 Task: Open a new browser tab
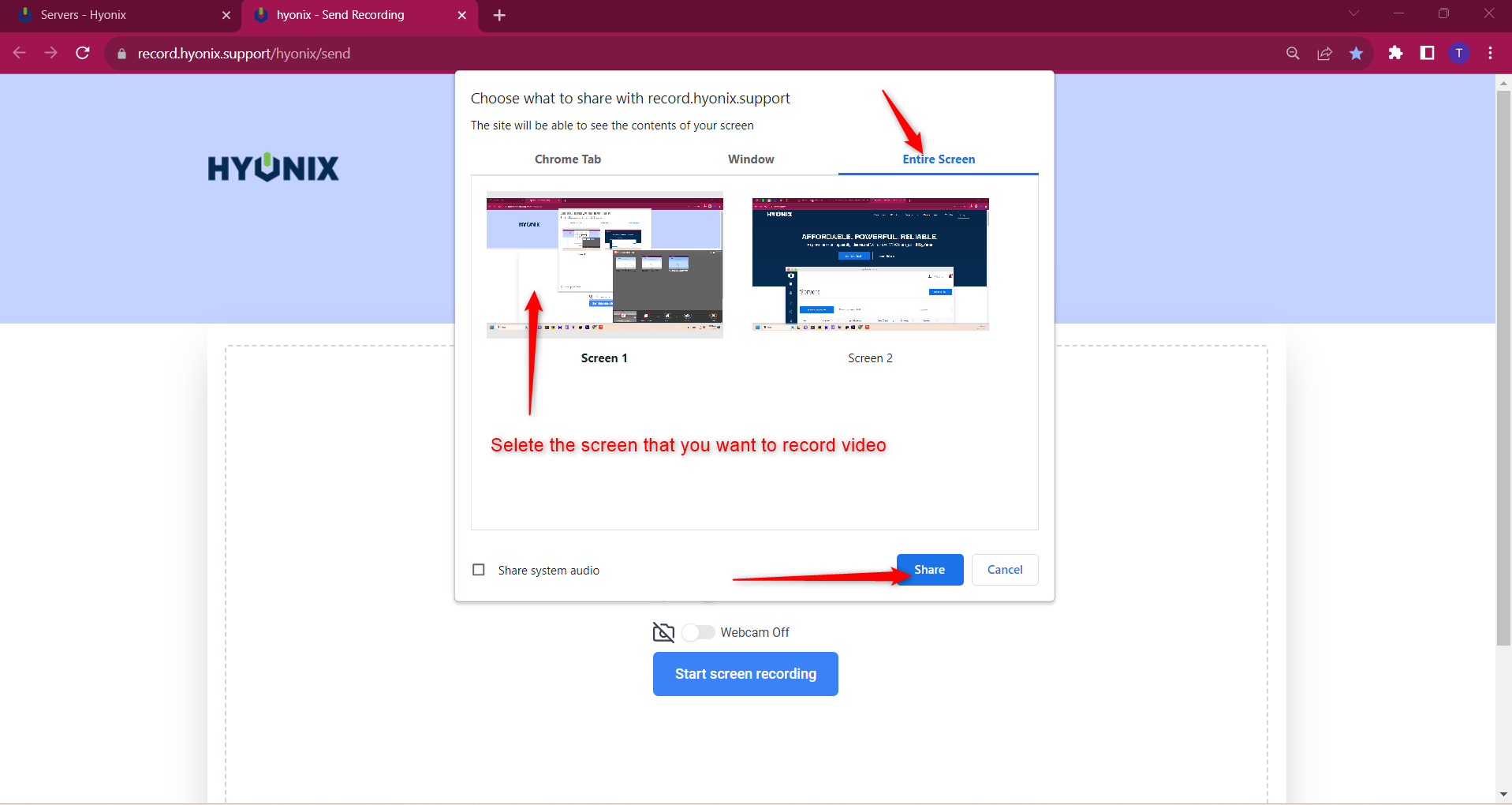[499, 15]
